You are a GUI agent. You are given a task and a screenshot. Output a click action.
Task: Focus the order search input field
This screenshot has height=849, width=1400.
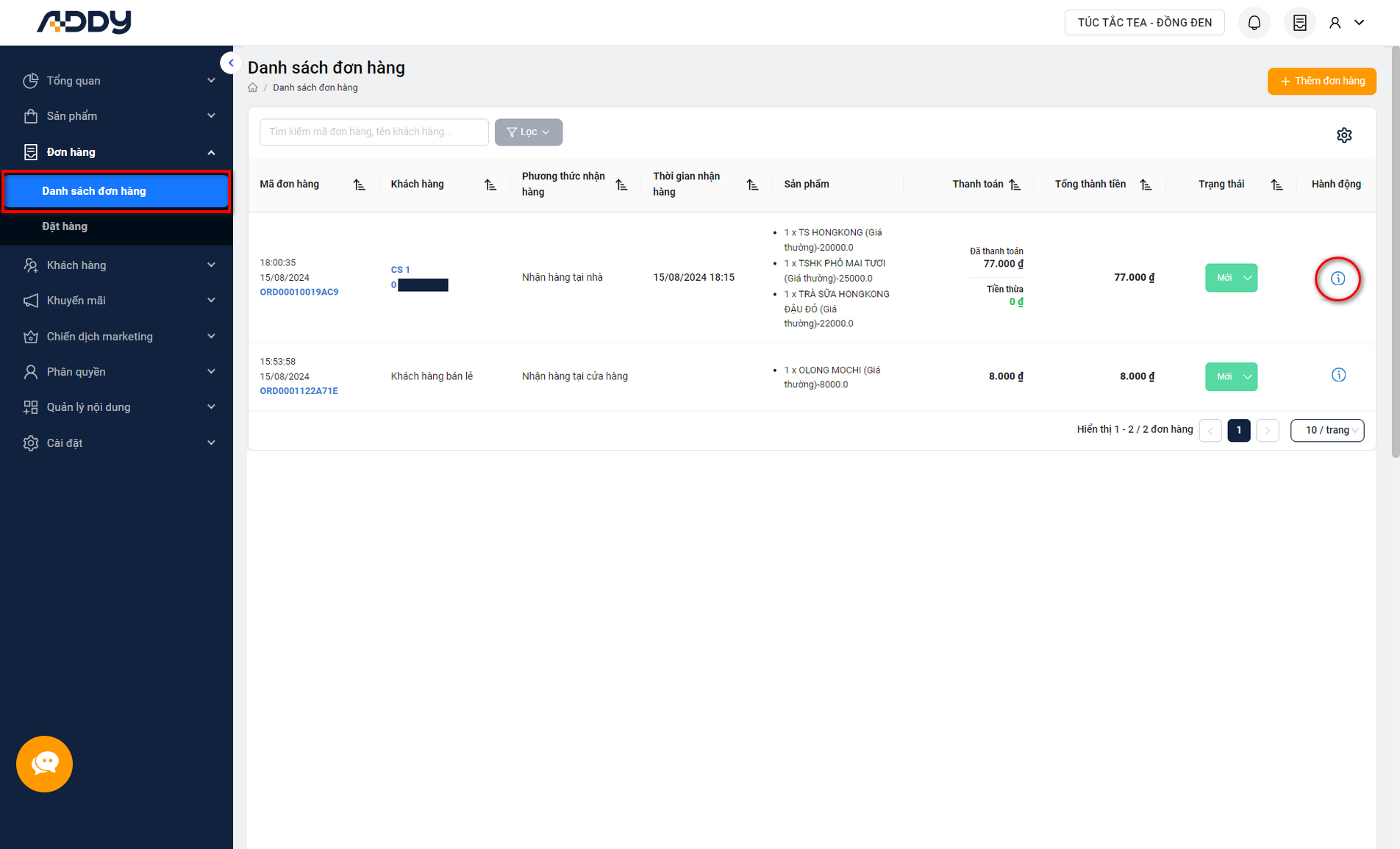click(x=374, y=132)
